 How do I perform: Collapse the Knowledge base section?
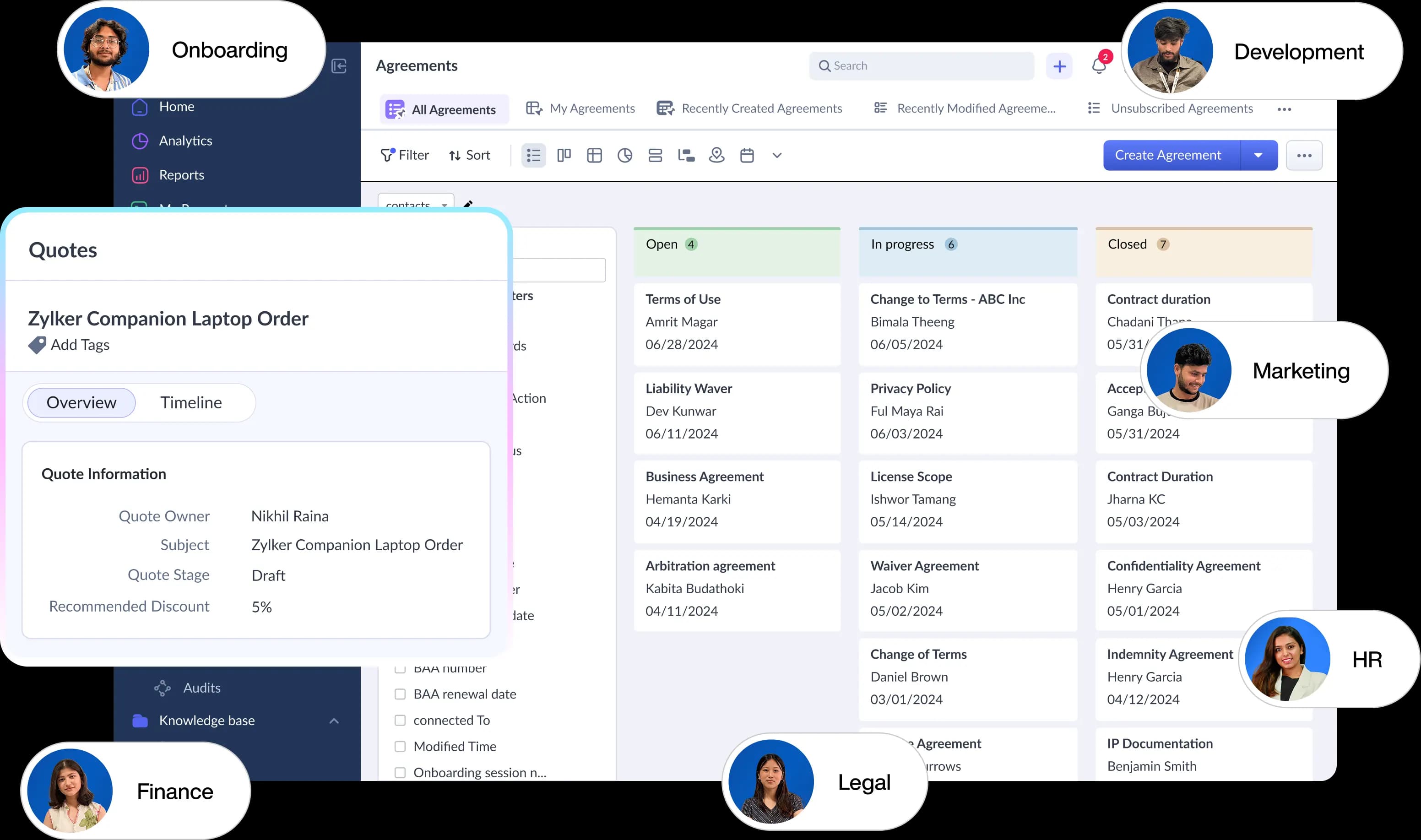pos(334,721)
